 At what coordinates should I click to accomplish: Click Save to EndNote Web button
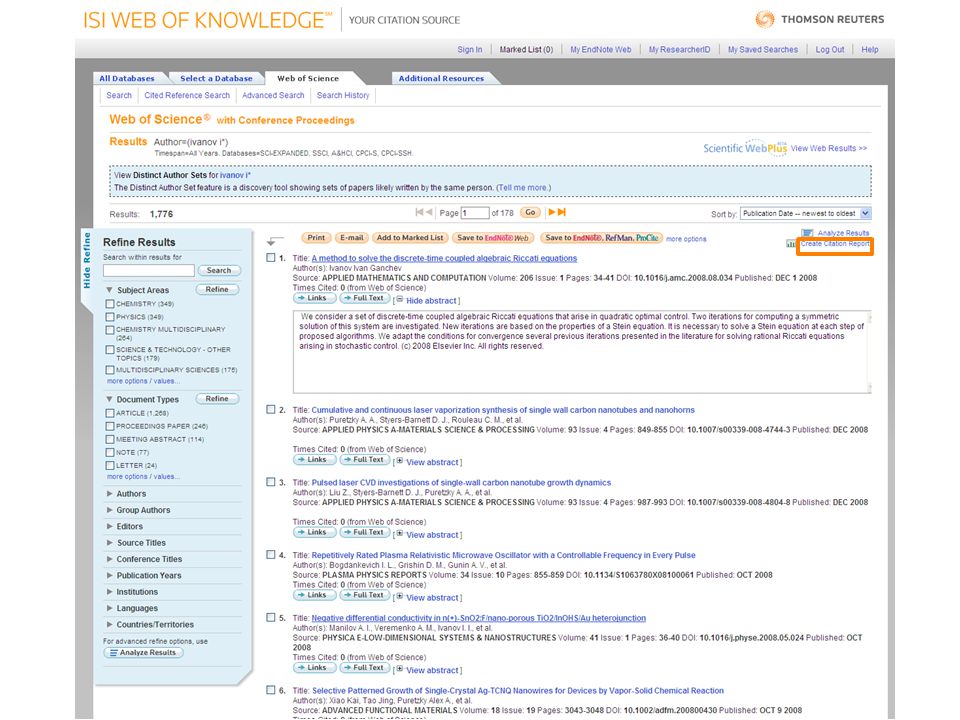(493, 238)
